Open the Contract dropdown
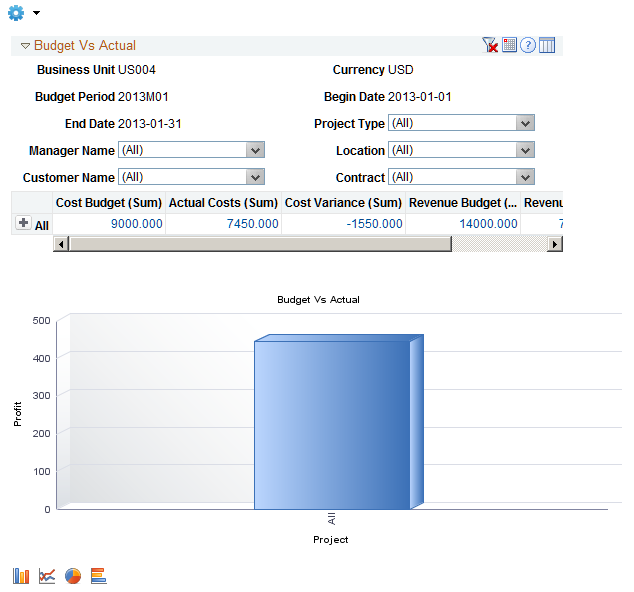 click(461, 177)
